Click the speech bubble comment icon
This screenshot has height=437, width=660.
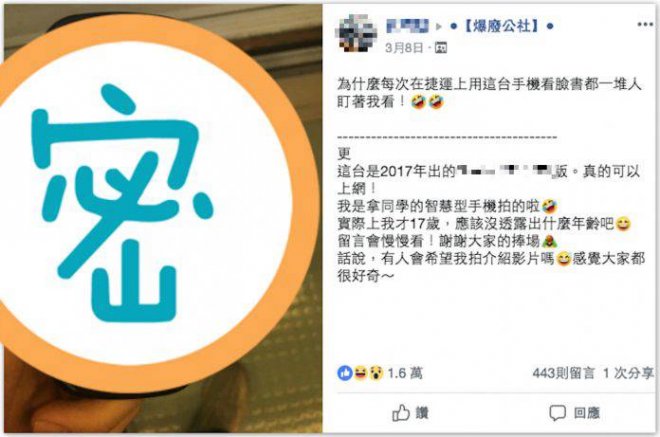click(x=557, y=413)
